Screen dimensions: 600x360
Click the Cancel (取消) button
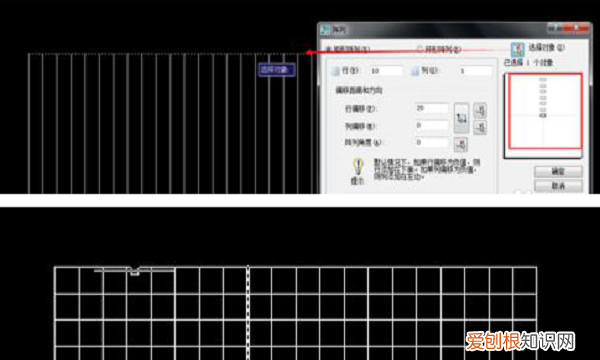pyautogui.click(x=558, y=186)
